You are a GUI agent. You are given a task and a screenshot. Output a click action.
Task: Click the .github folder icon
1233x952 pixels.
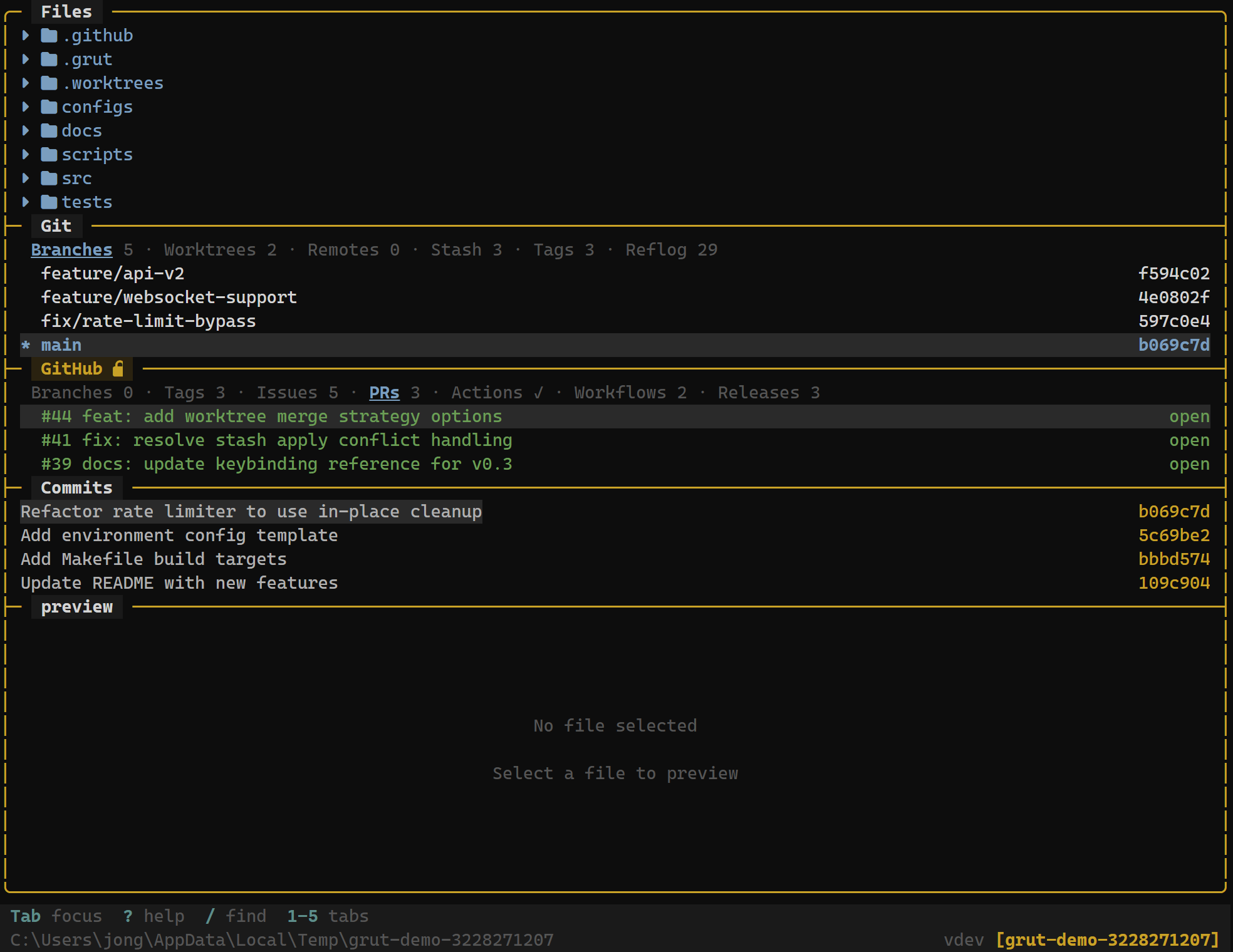(x=49, y=36)
